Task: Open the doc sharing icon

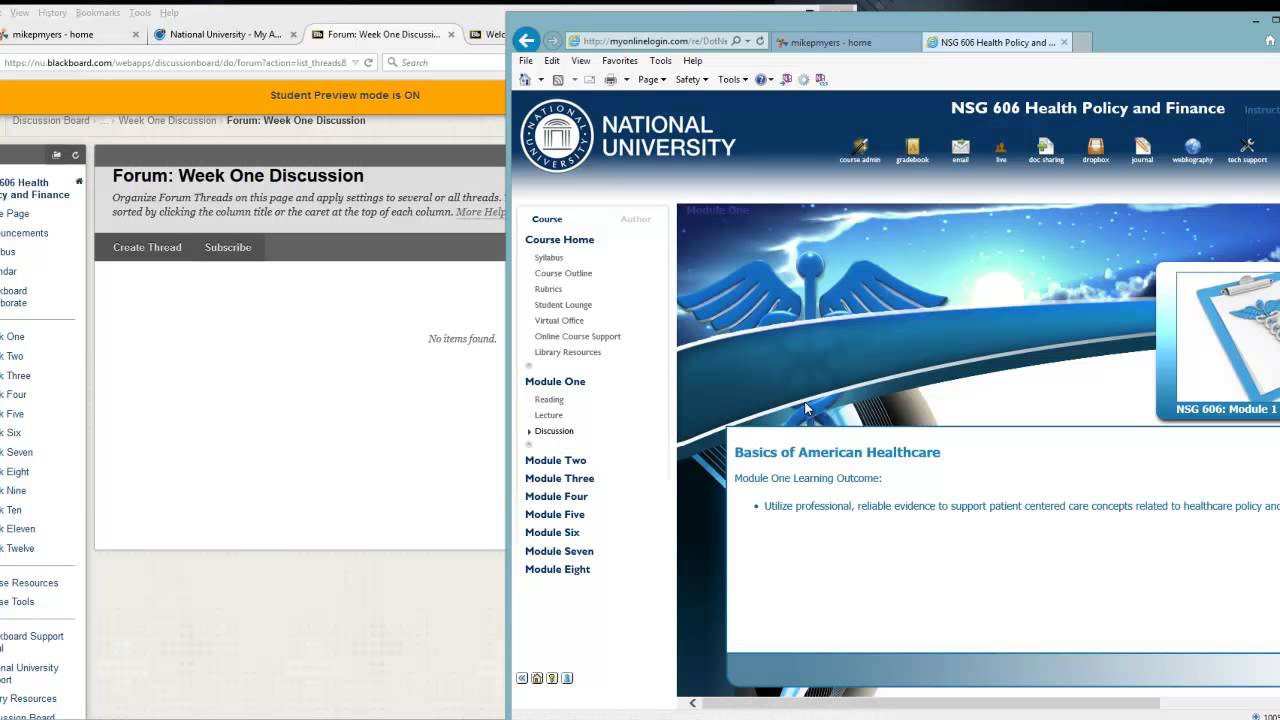Action: click(1046, 147)
